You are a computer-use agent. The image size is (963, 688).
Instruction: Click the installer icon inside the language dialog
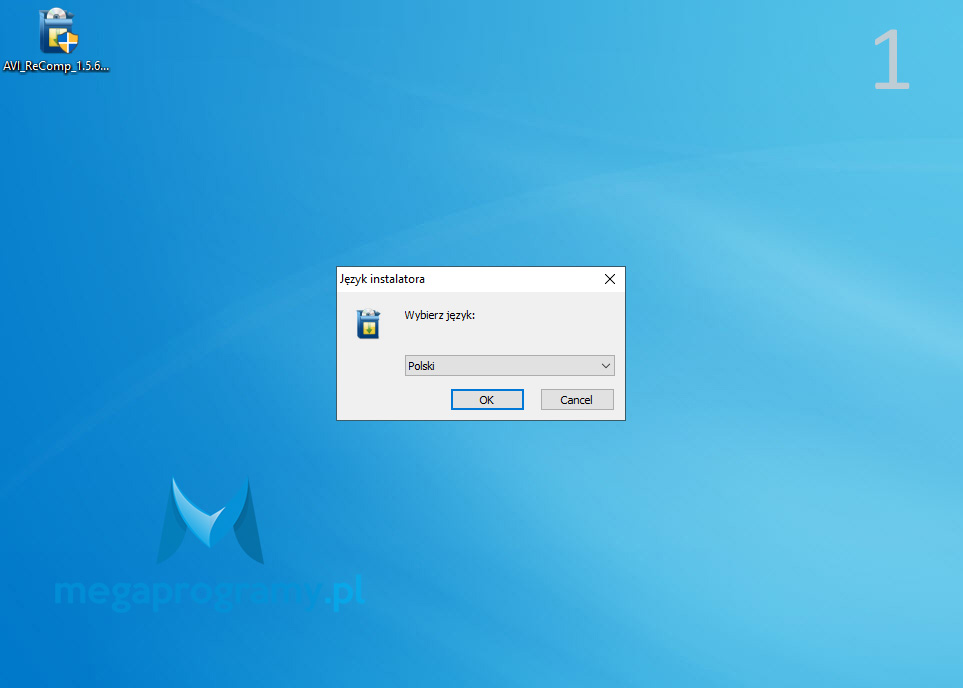click(x=368, y=324)
